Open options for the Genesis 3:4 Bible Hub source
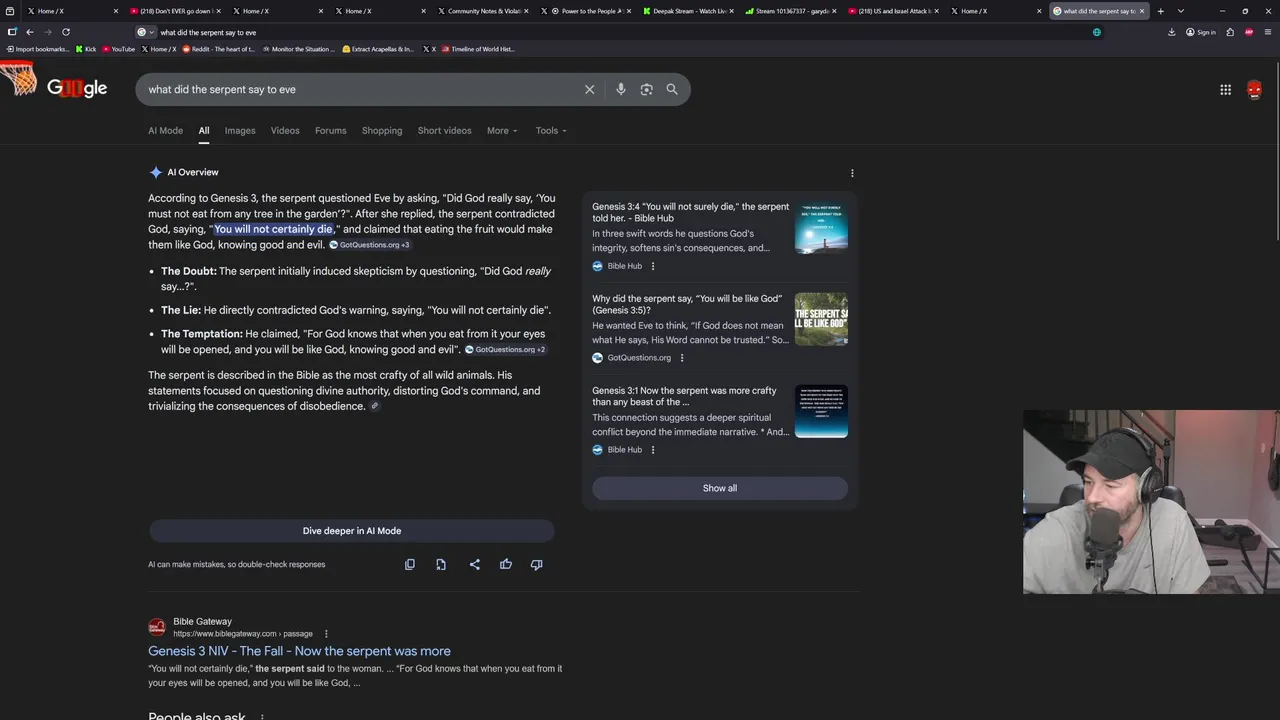Viewport: 1280px width, 720px height. point(653,266)
